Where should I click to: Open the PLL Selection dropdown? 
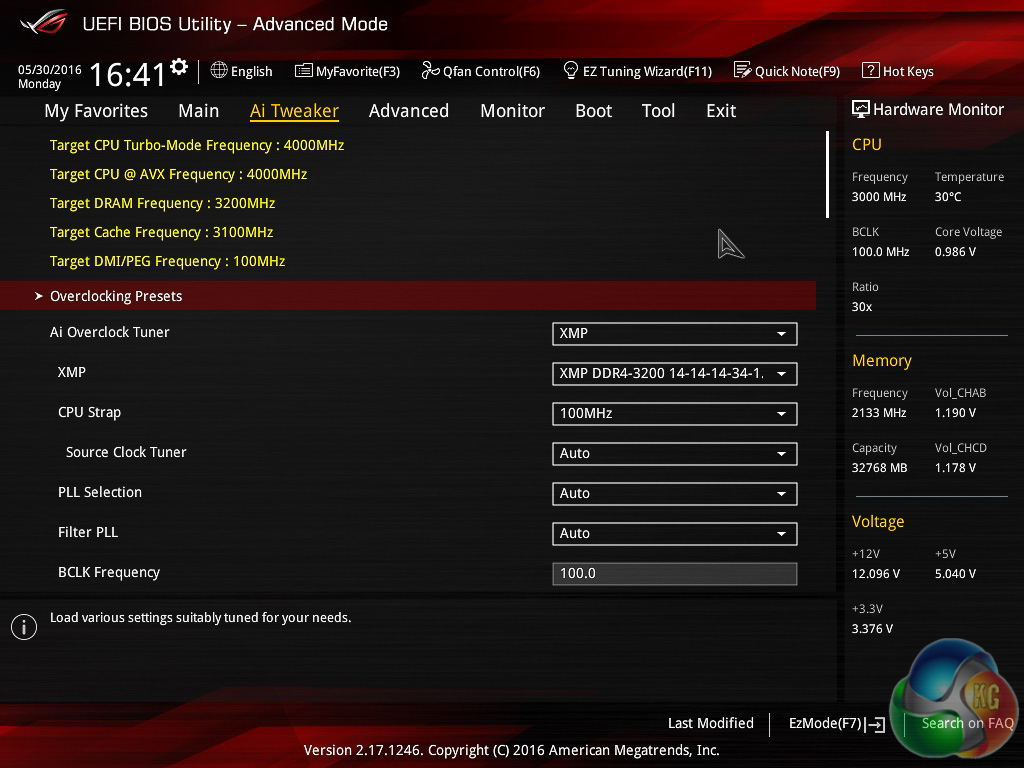tap(675, 494)
